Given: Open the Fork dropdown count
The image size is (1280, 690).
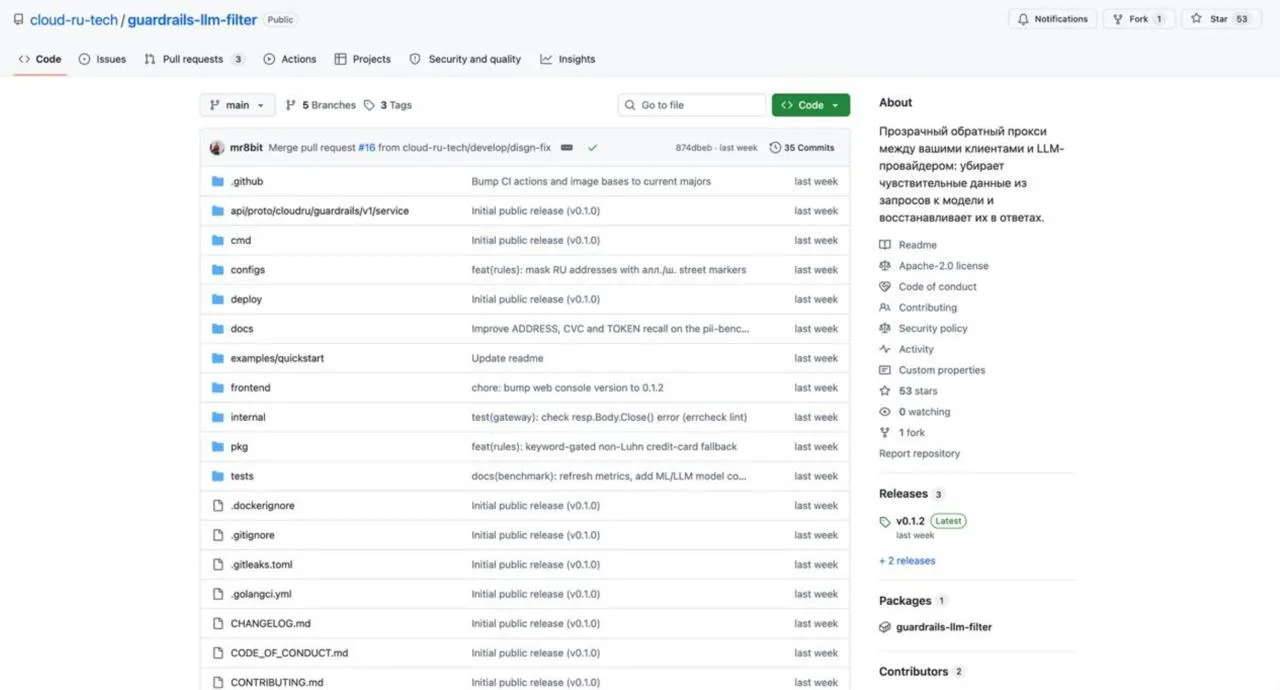Looking at the screenshot, I should (x=1159, y=19).
